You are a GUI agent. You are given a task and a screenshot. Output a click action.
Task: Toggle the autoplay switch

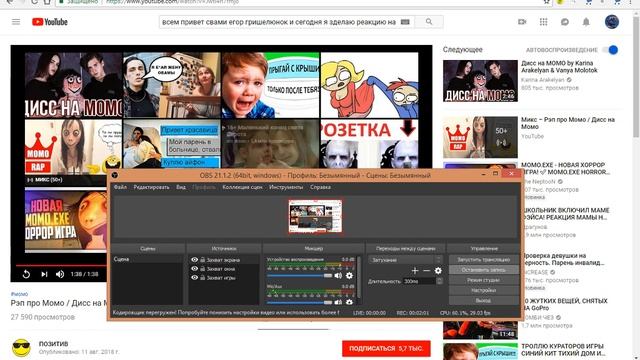(x=611, y=50)
